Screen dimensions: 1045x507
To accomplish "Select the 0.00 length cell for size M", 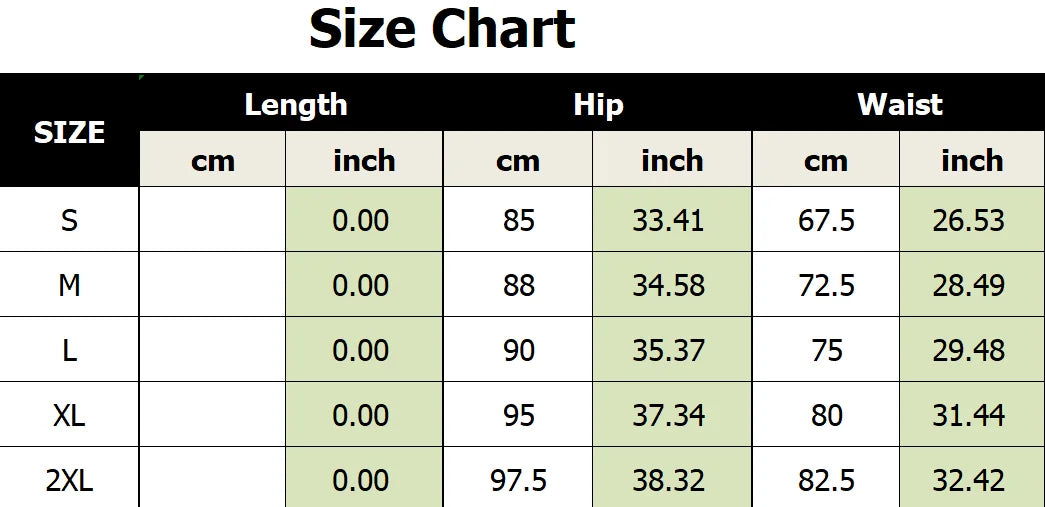I will [x=360, y=285].
